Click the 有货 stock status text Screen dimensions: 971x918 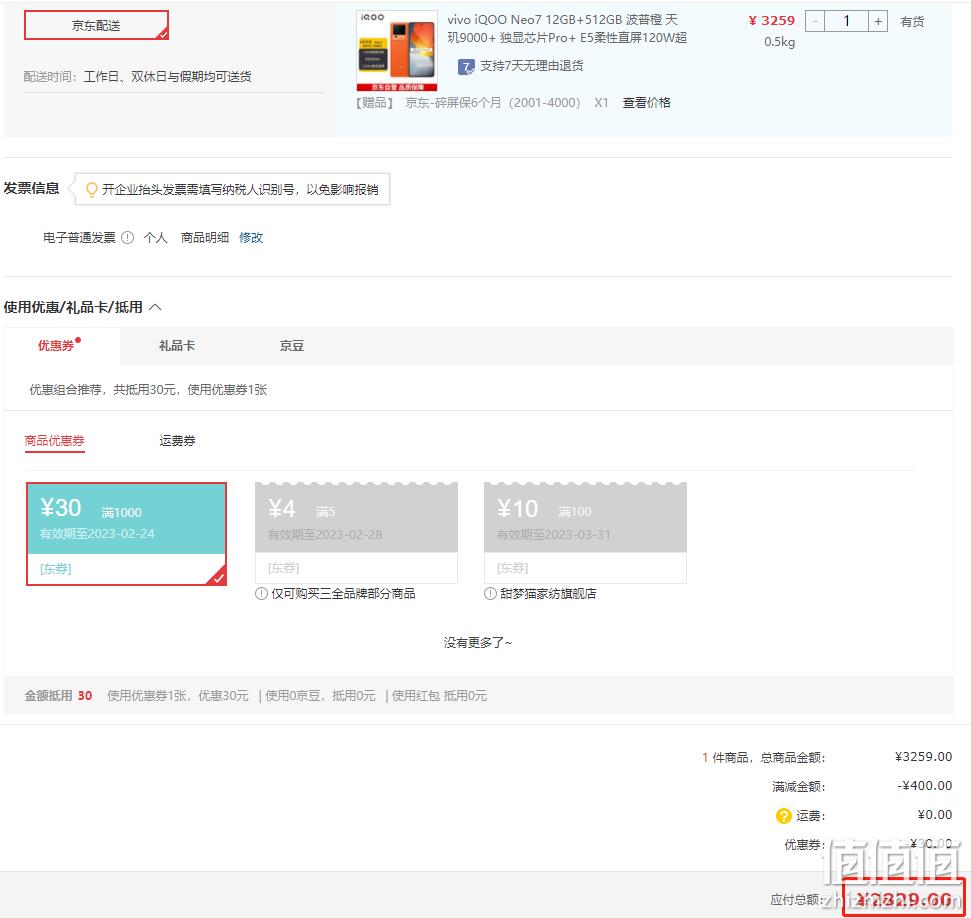point(912,22)
